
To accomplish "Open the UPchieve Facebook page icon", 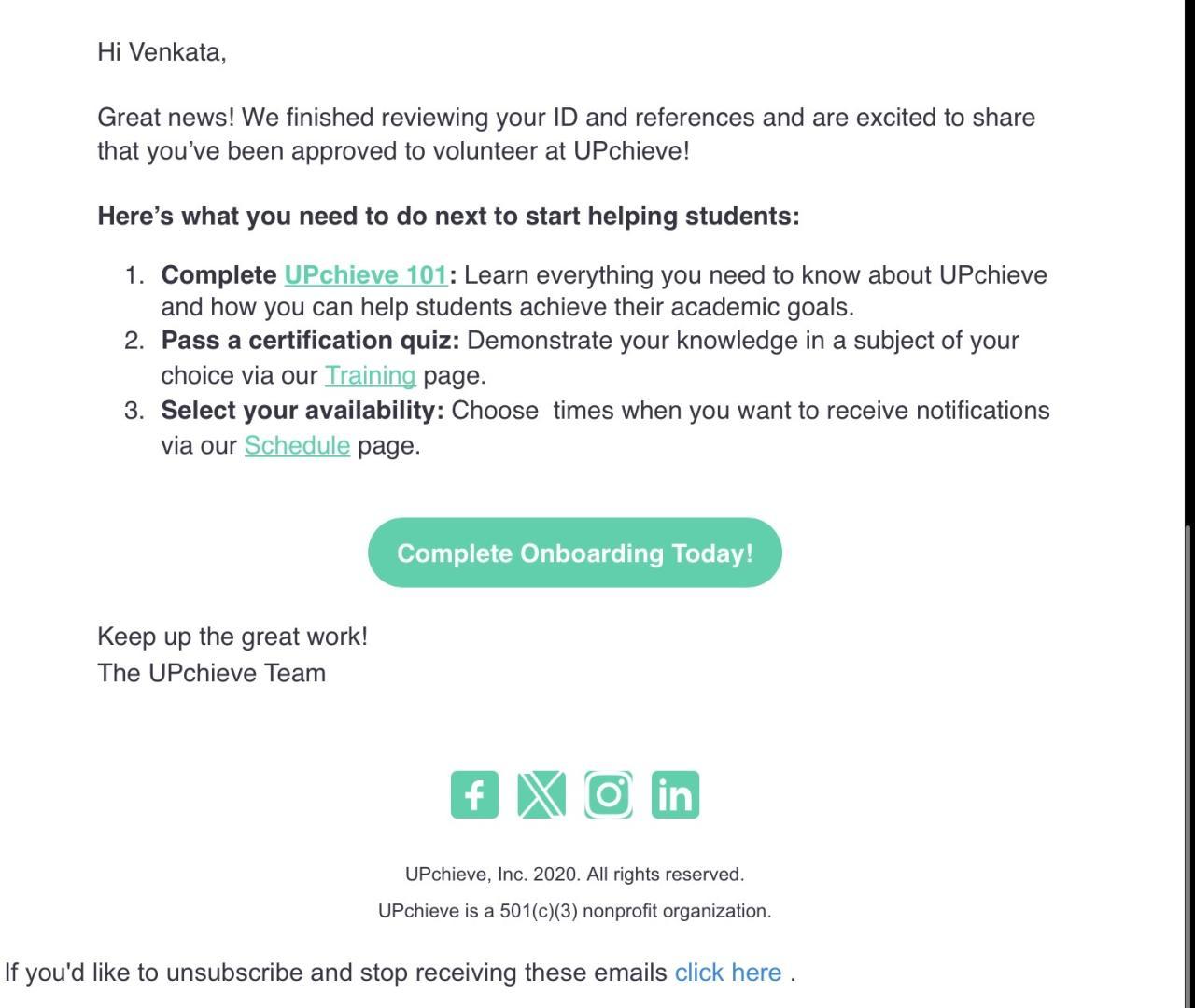I will (x=474, y=794).
